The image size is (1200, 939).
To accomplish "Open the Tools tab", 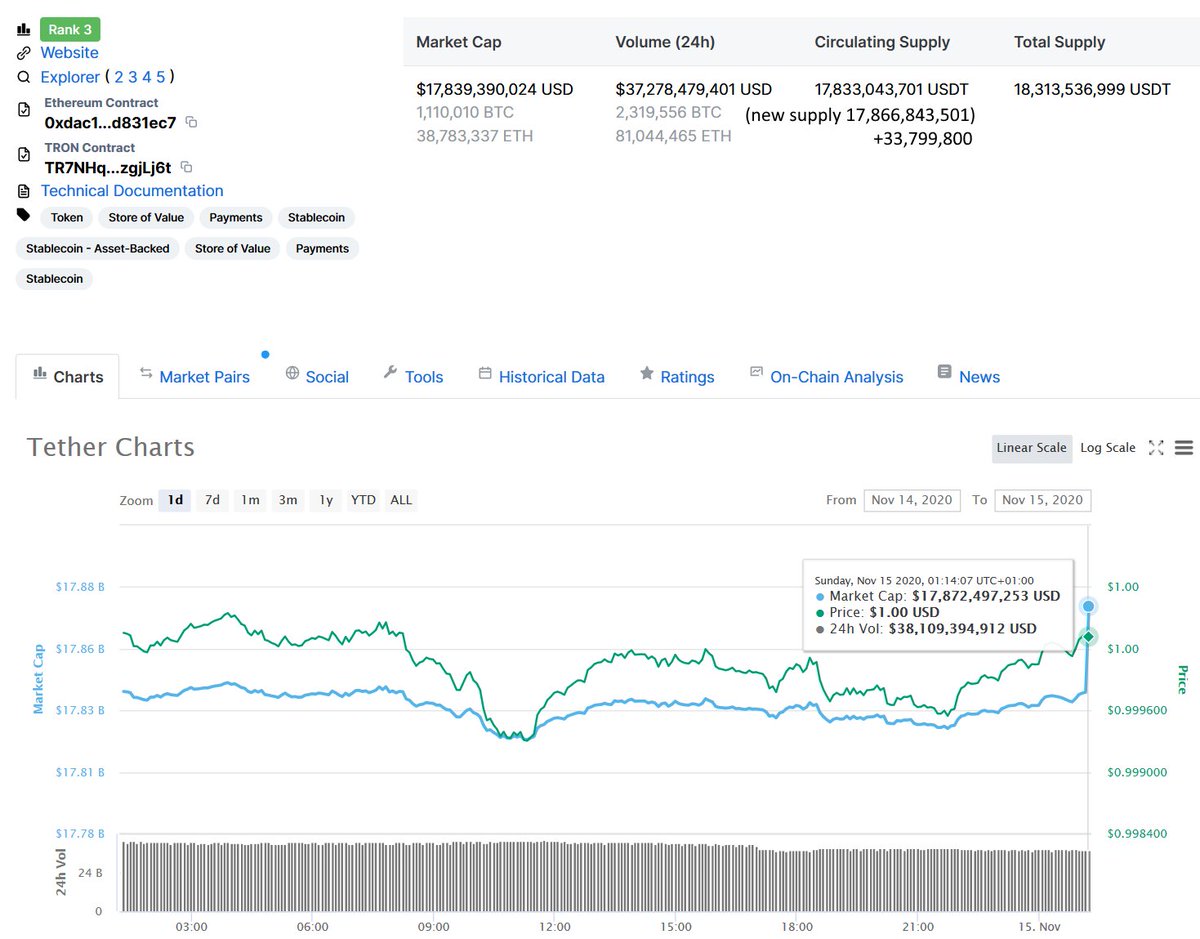I will [x=413, y=376].
